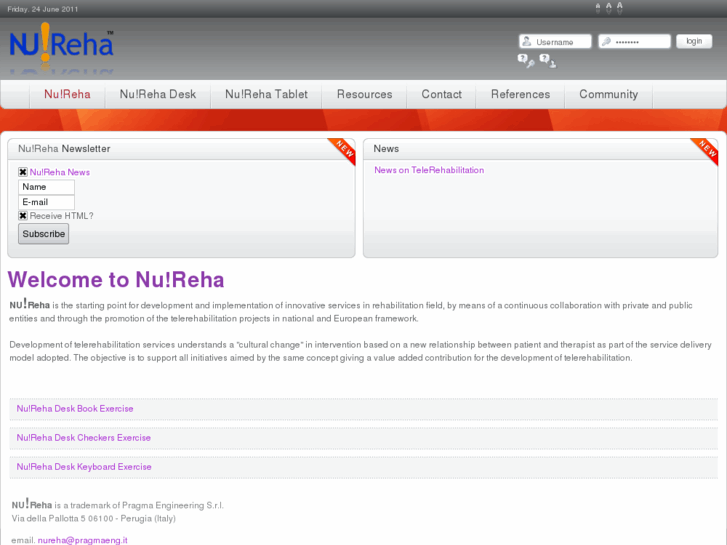Open Nu!Reha Desk Checkers Exercise link
The image size is (727, 545).
[x=83, y=438]
